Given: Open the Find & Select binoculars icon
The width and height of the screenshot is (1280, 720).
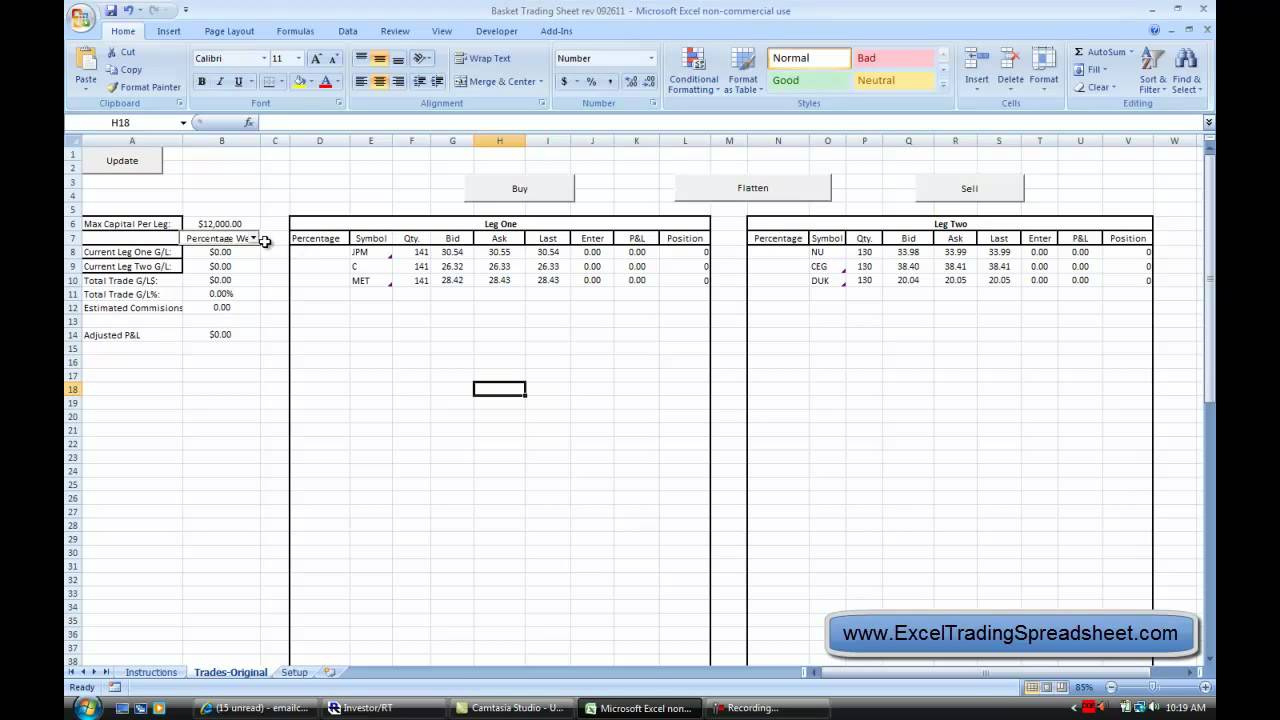Looking at the screenshot, I should [1186, 60].
